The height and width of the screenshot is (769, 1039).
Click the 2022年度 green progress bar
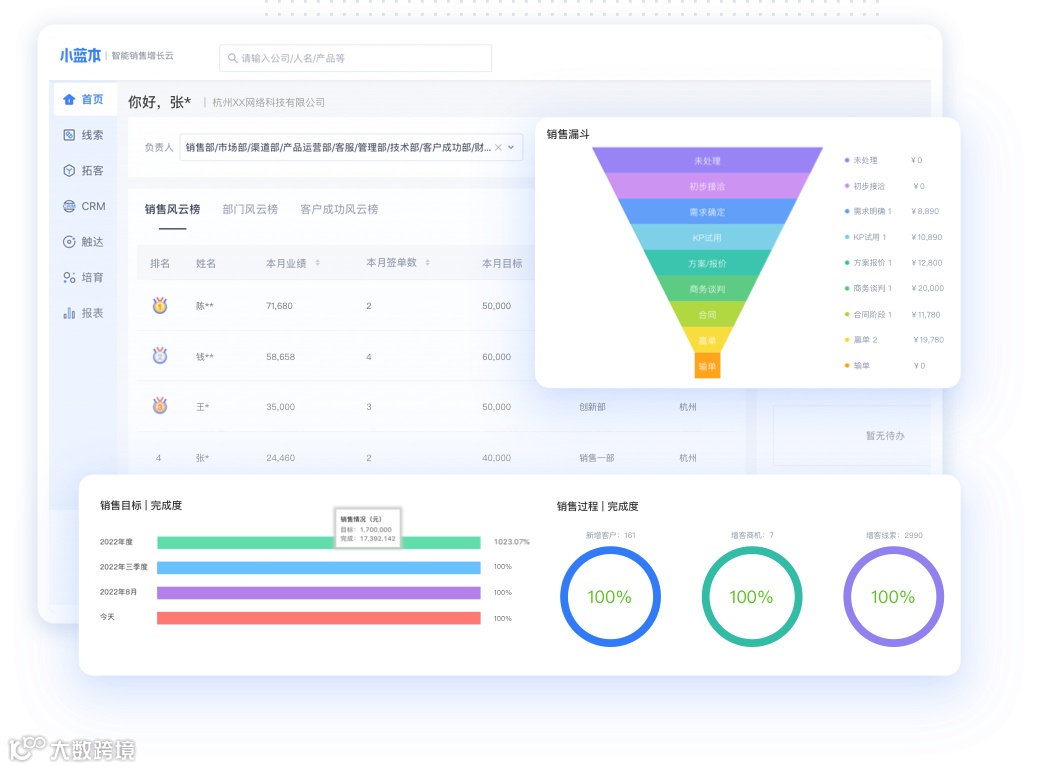[x=319, y=542]
